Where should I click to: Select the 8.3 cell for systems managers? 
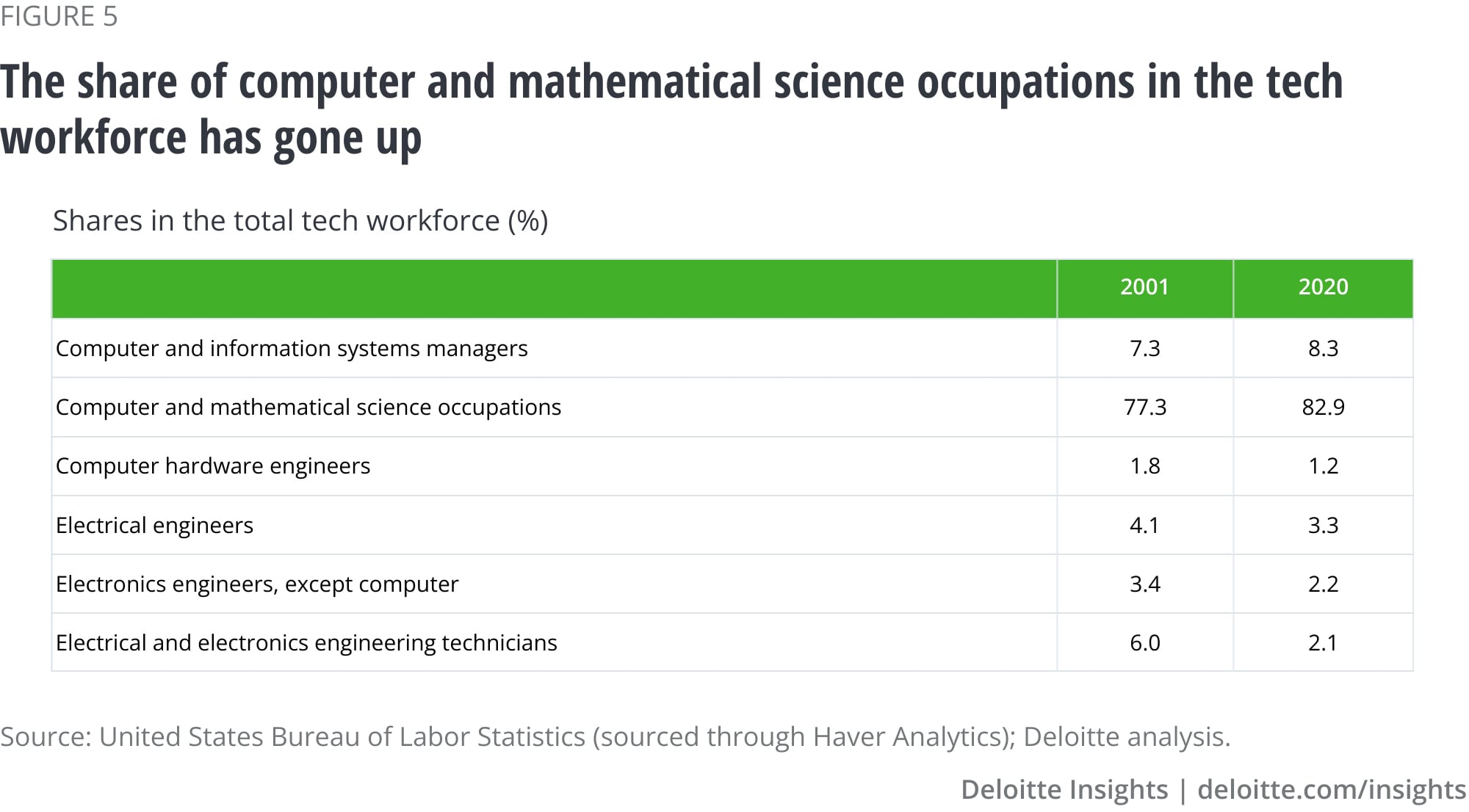1323,348
